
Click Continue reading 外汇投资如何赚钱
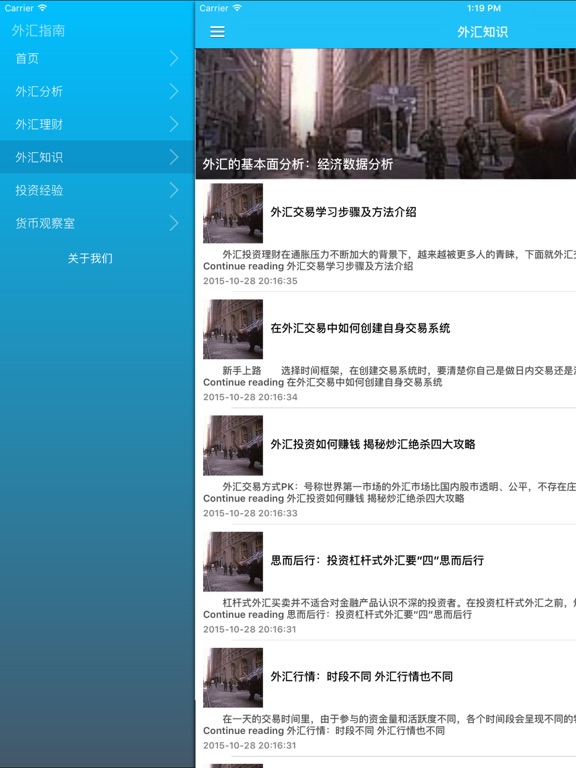coord(334,499)
